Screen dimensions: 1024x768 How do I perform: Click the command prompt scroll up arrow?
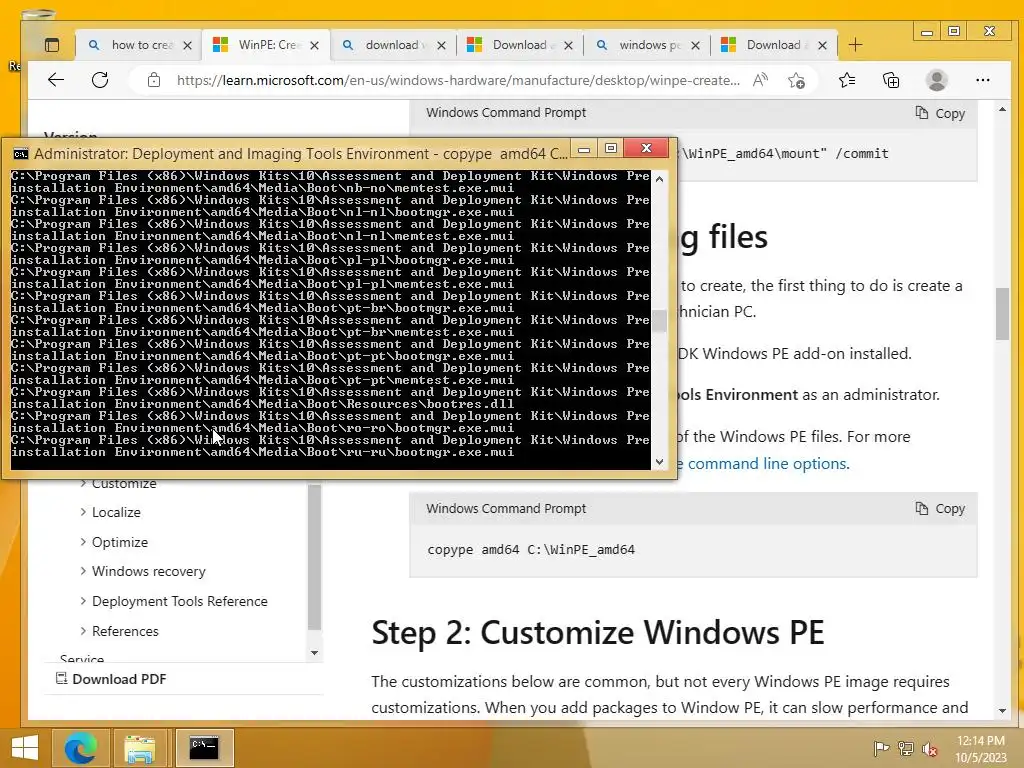(x=660, y=179)
